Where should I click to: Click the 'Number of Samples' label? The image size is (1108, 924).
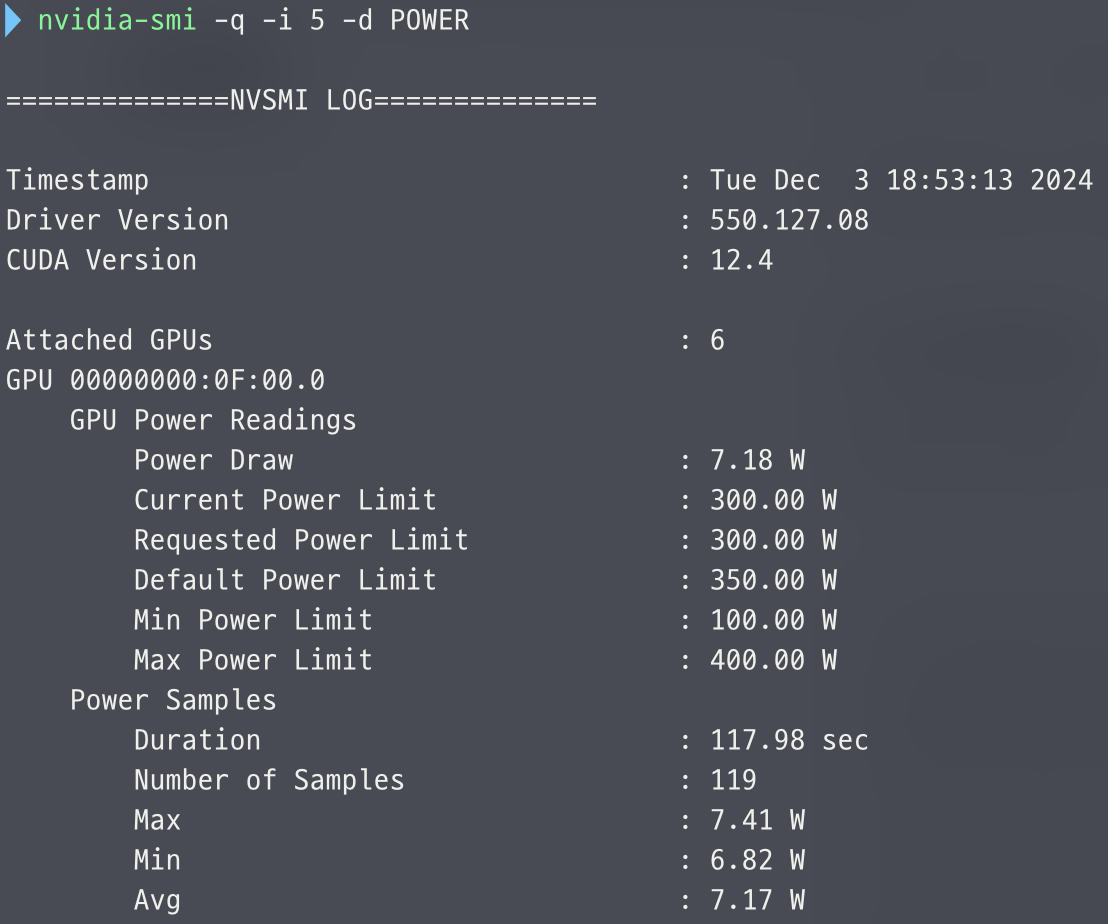click(269, 780)
